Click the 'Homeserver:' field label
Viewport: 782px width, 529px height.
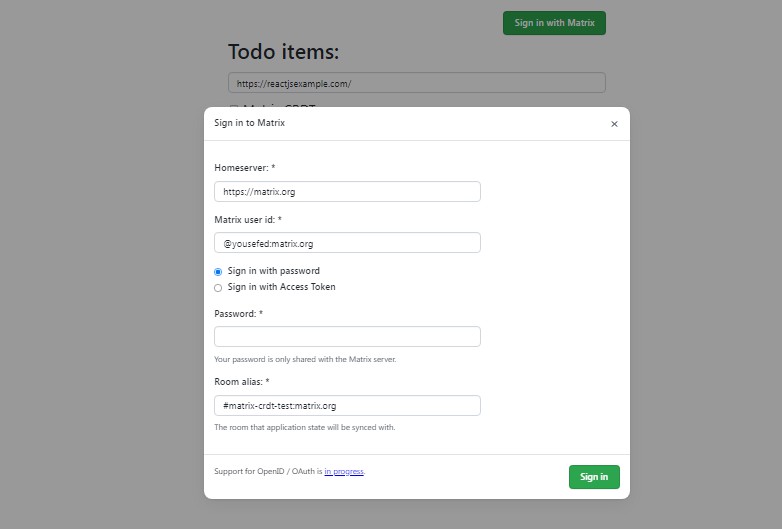(x=244, y=168)
